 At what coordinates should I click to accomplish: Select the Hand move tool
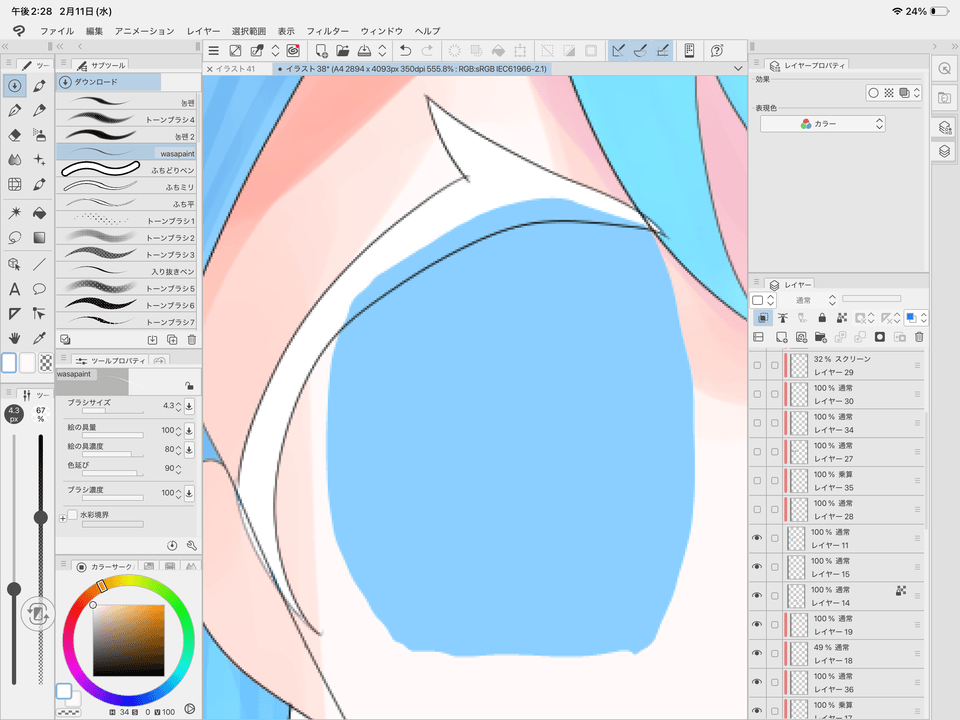coord(15,340)
